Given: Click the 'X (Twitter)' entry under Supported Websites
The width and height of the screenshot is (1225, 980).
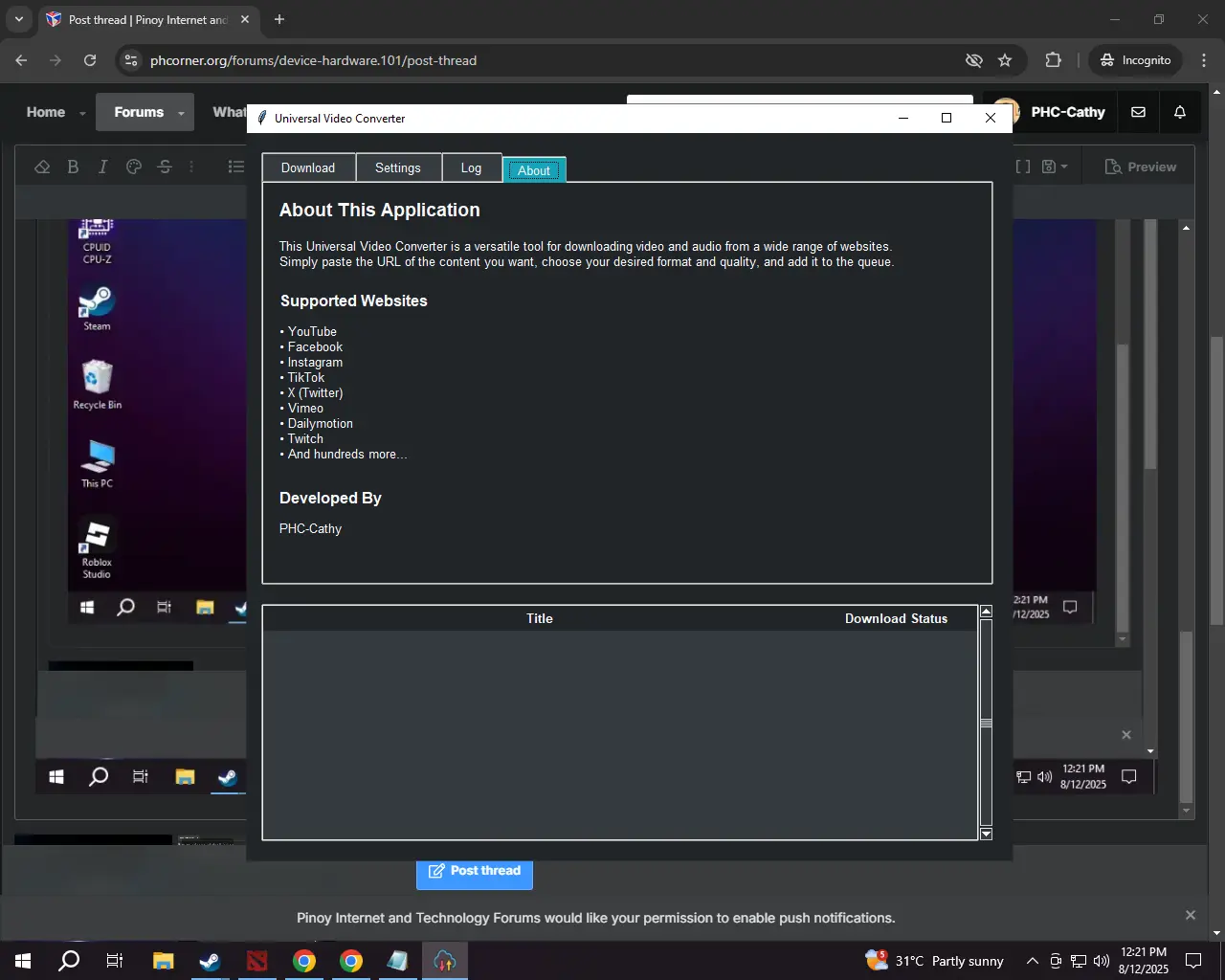Looking at the screenshot, I should point(315,392).
